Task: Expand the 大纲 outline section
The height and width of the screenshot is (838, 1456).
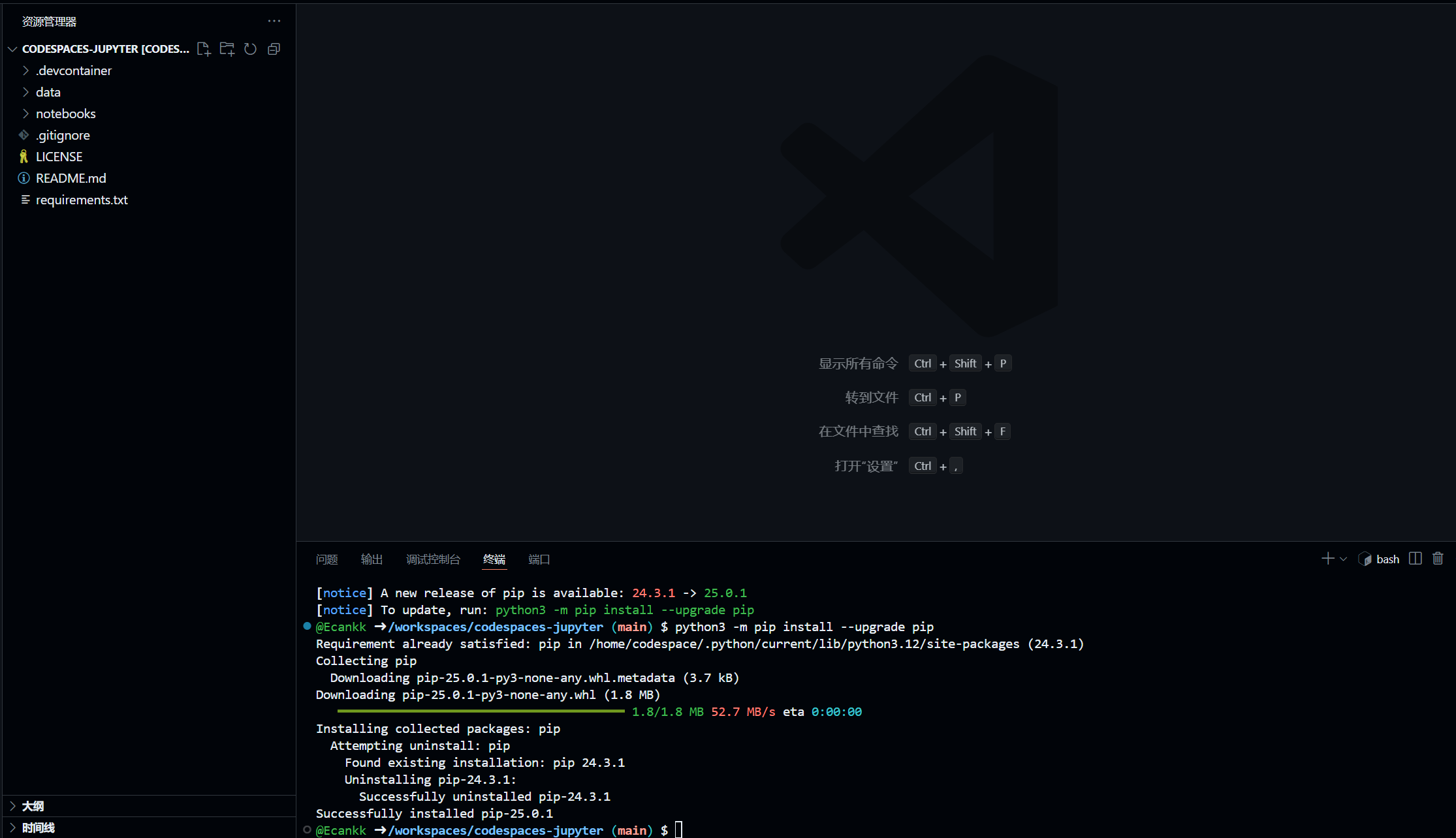Action: pos(149,806)
